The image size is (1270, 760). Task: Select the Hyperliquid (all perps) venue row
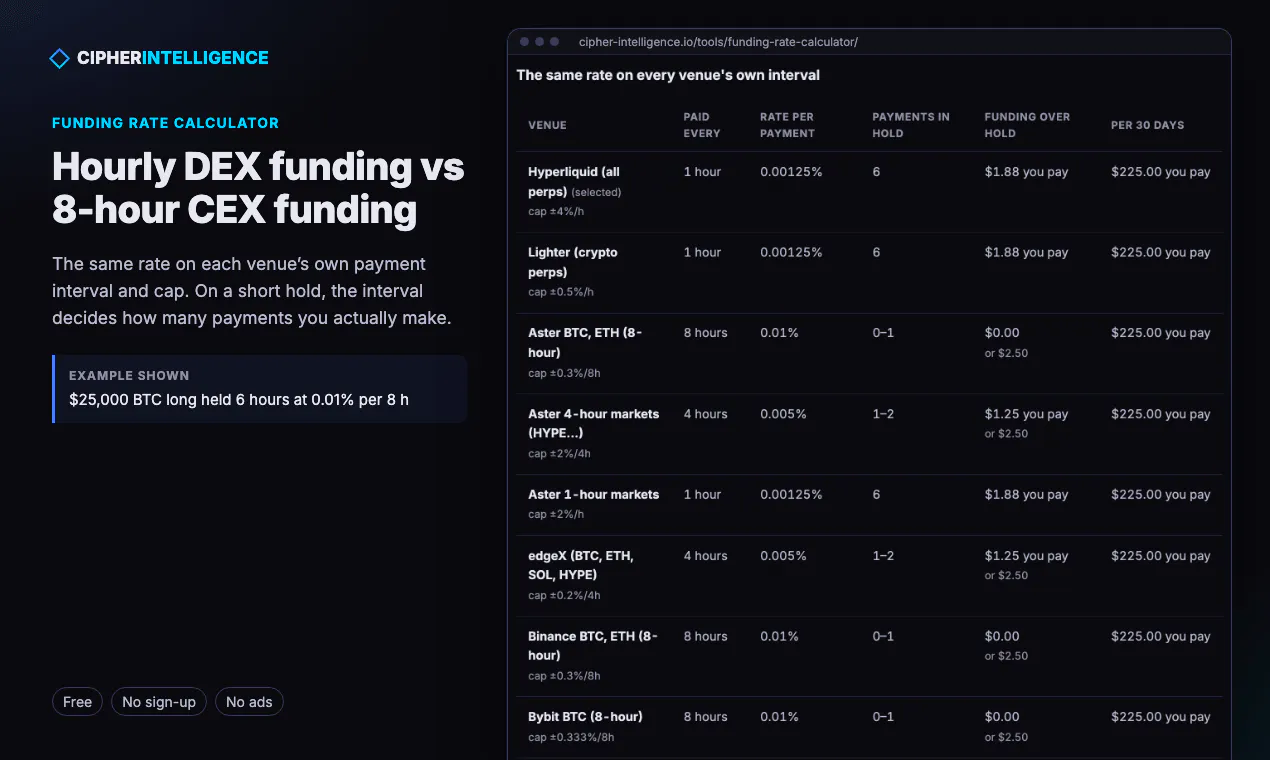(x=869, y=192)
